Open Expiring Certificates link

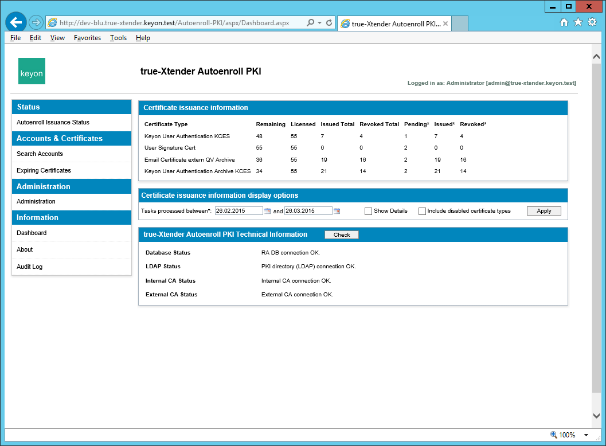[44, 170]
